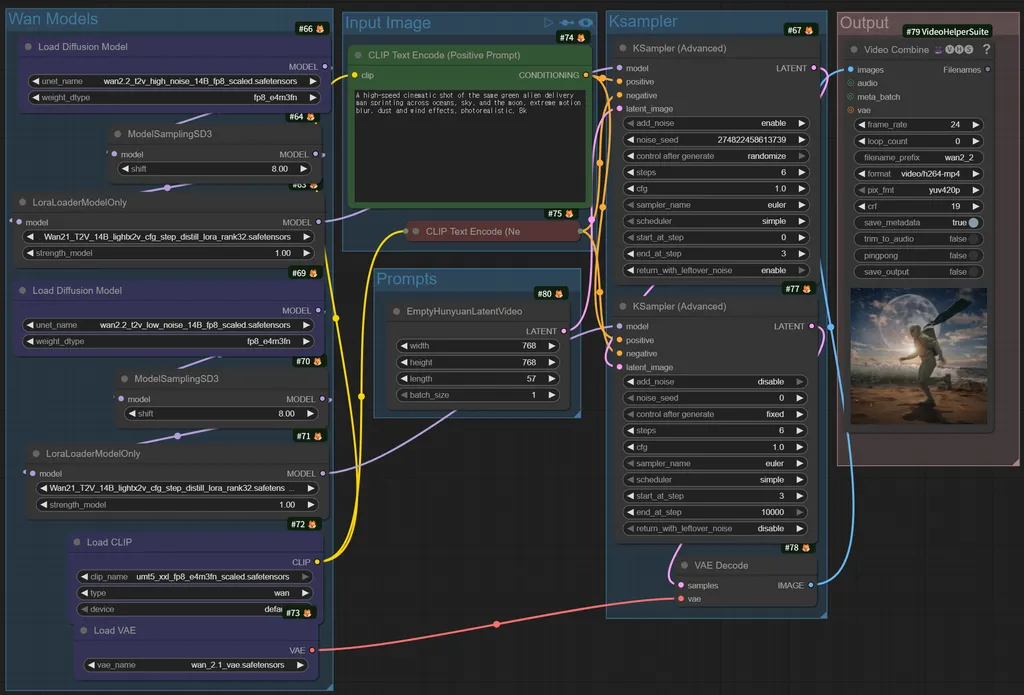Click the Ksampler group title

[643, 22]
